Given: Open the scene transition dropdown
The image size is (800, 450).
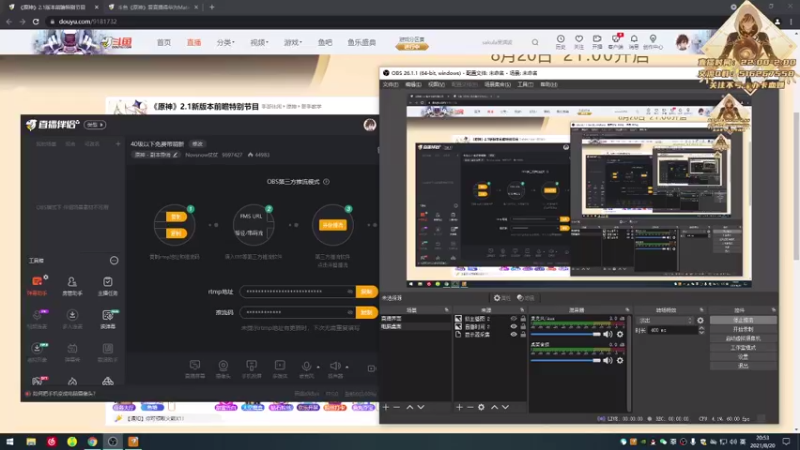Looking at the screenshot, I should (x=665, y=320).
